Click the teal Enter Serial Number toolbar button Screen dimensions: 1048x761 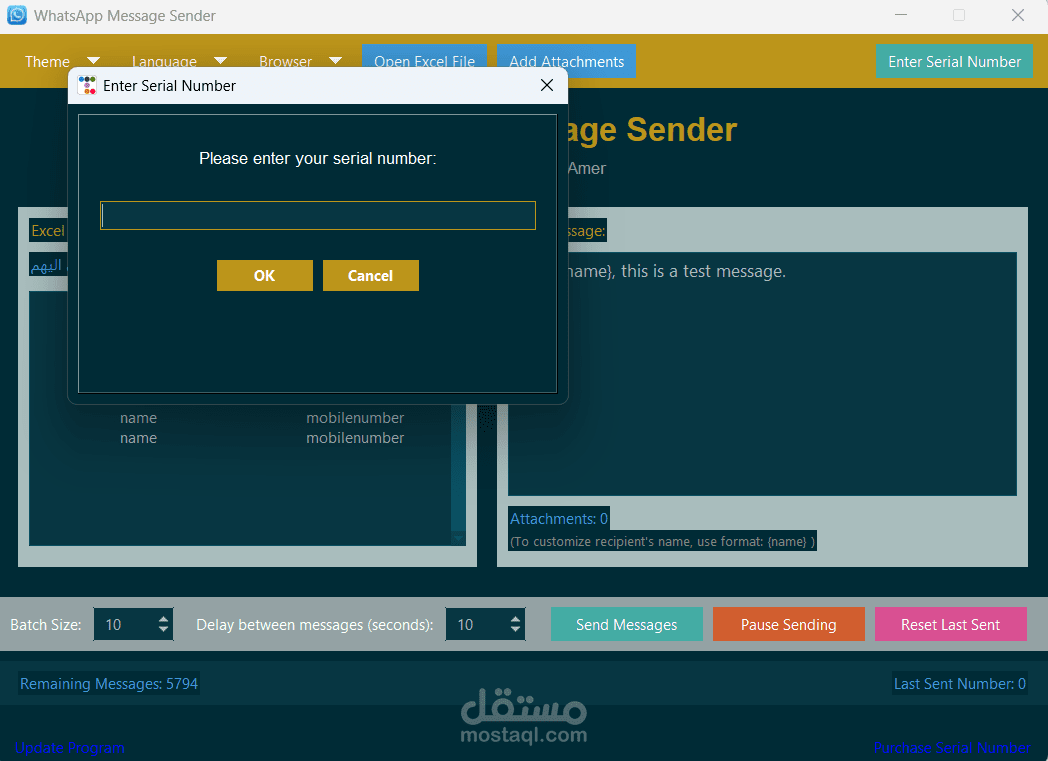pyautogui.click(x=954, y=61)
